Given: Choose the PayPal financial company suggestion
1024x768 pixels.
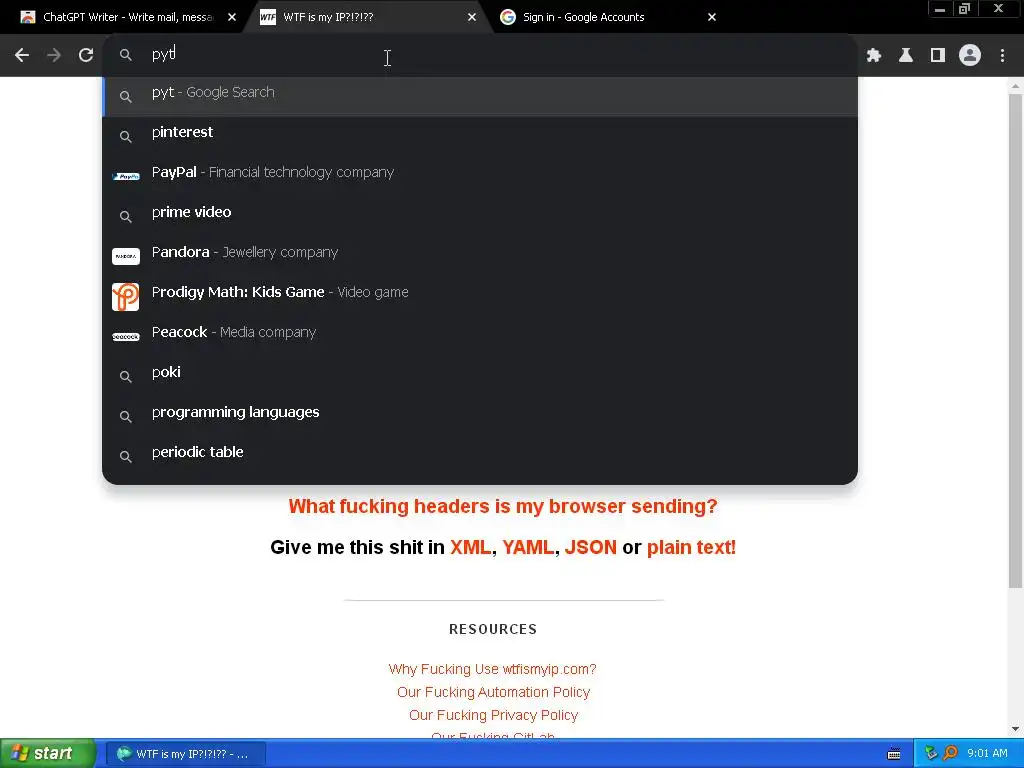Looking at the screenshot, I should 480,176.
